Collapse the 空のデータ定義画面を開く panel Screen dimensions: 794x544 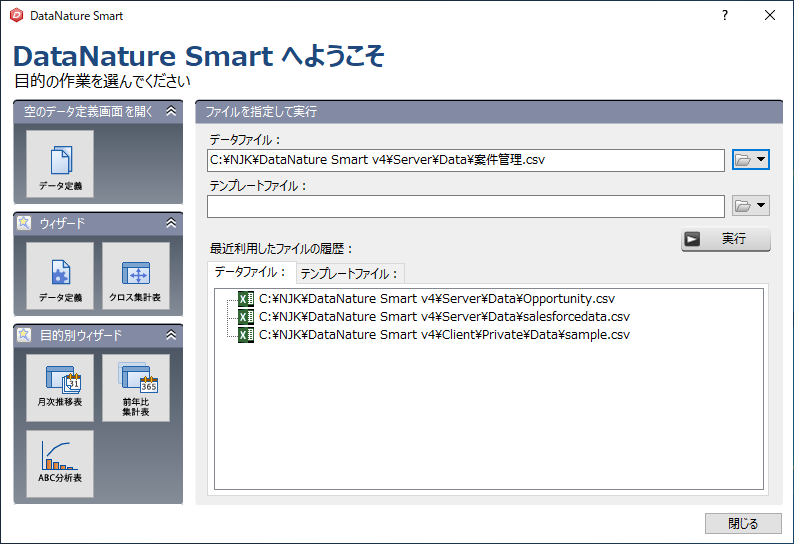[171, 111]
